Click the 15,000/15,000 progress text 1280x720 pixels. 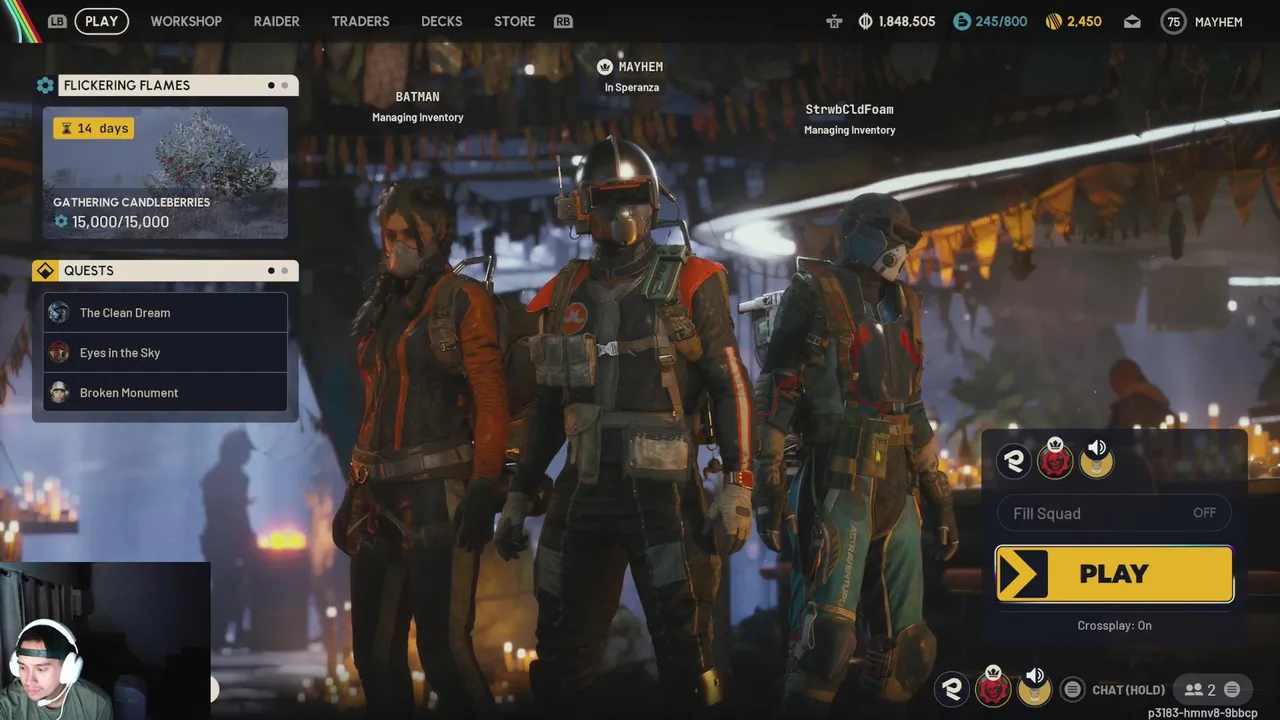click(120, 222)
